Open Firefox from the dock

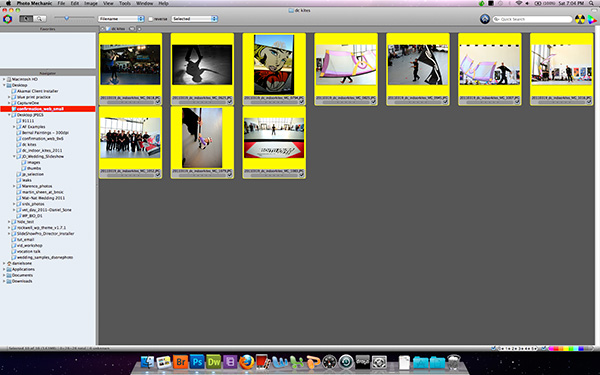(x=246, y=361)
